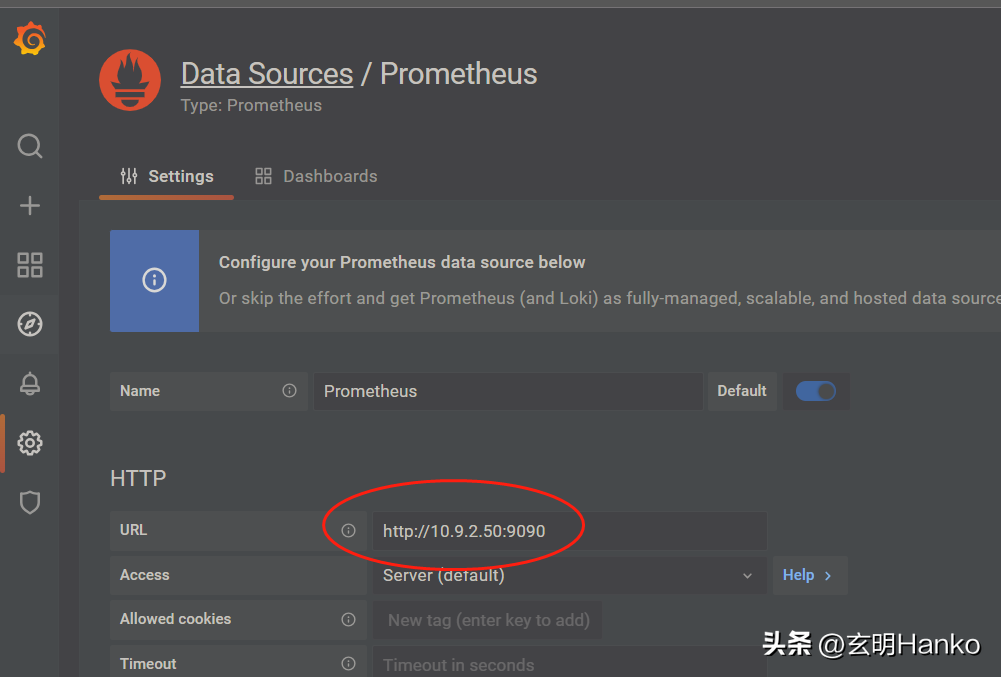Click the info icon beside Name
1001x677 pixels.
click(289, 391)
